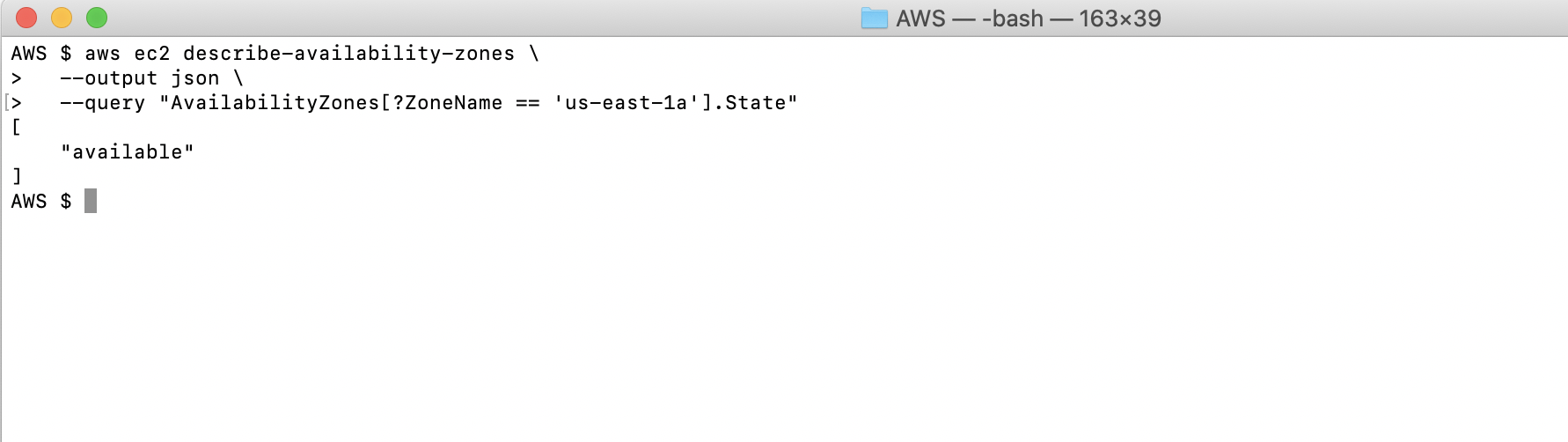Click the closing square bracket of output
The width and height of the screenshot is (1568, 442).
click(x=16, y=177)
